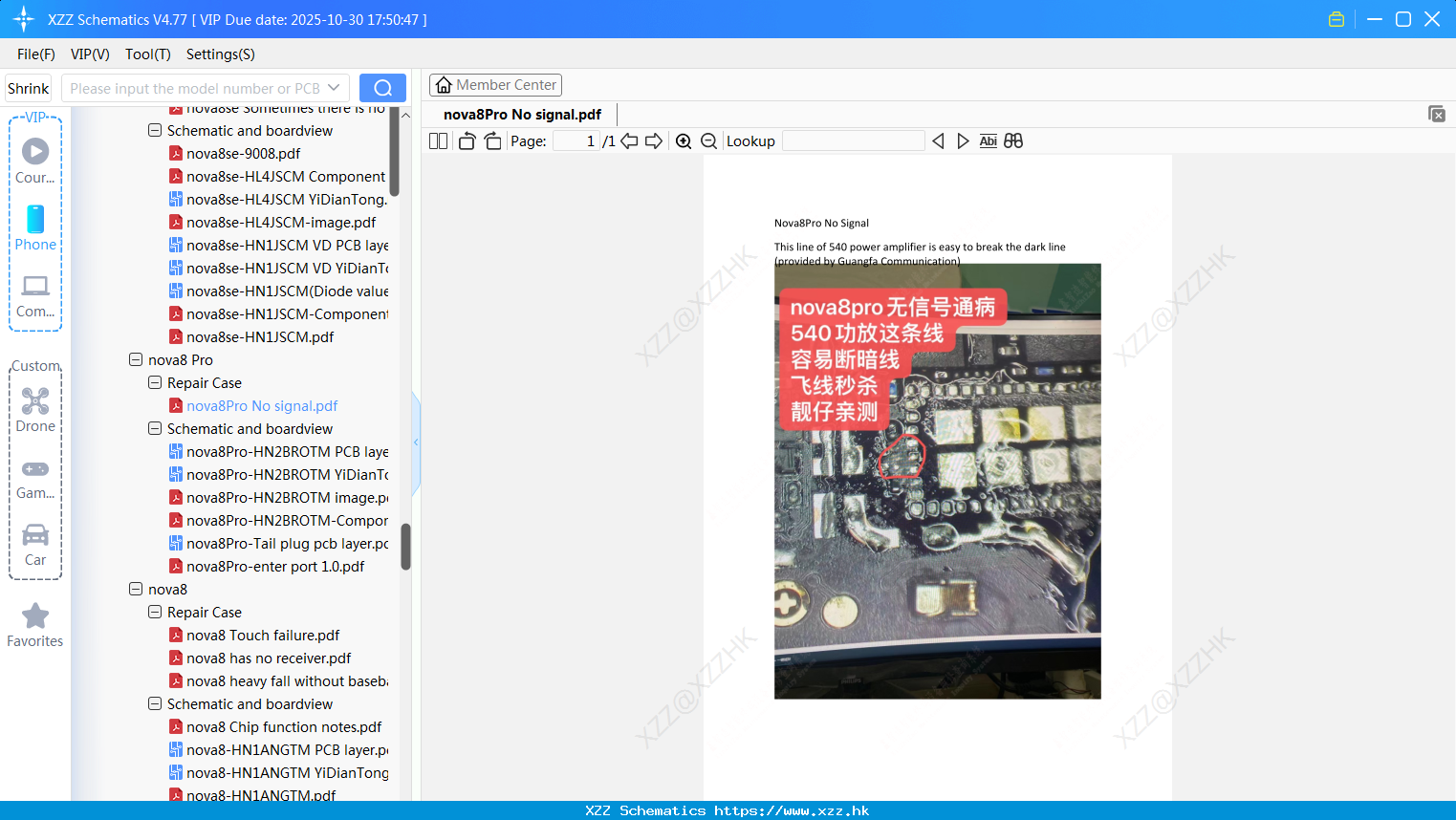Open nova8Pro No signal.pdf in tree
Image resolution: width=1456 pixels, height=820 pixels.
coord(262,405)
